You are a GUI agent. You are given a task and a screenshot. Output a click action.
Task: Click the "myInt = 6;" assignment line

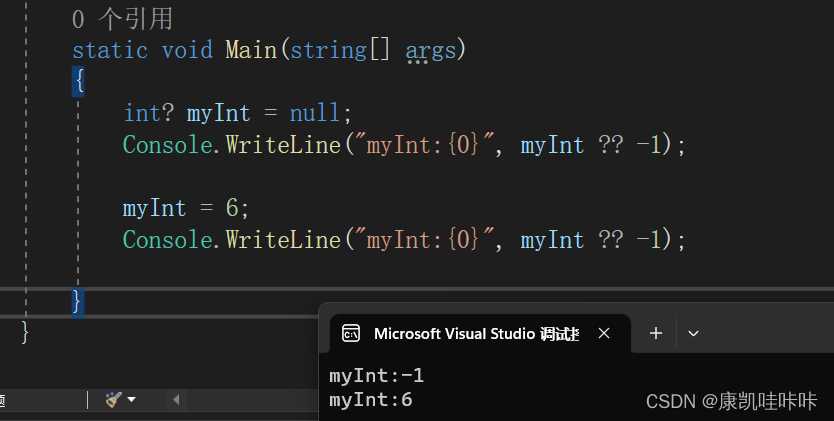185,208
